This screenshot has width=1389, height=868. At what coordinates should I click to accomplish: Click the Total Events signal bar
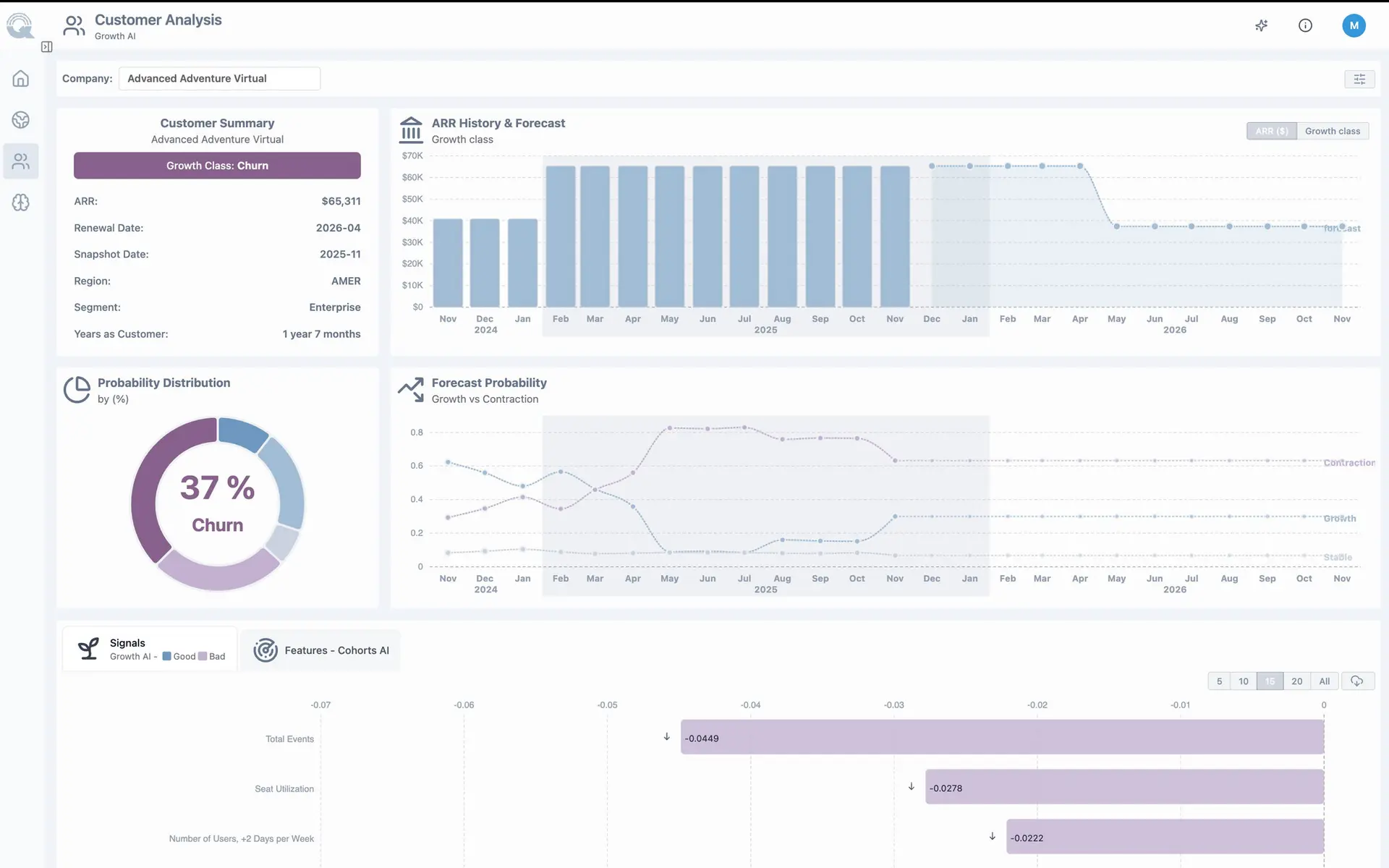(x=1002, y=737)
